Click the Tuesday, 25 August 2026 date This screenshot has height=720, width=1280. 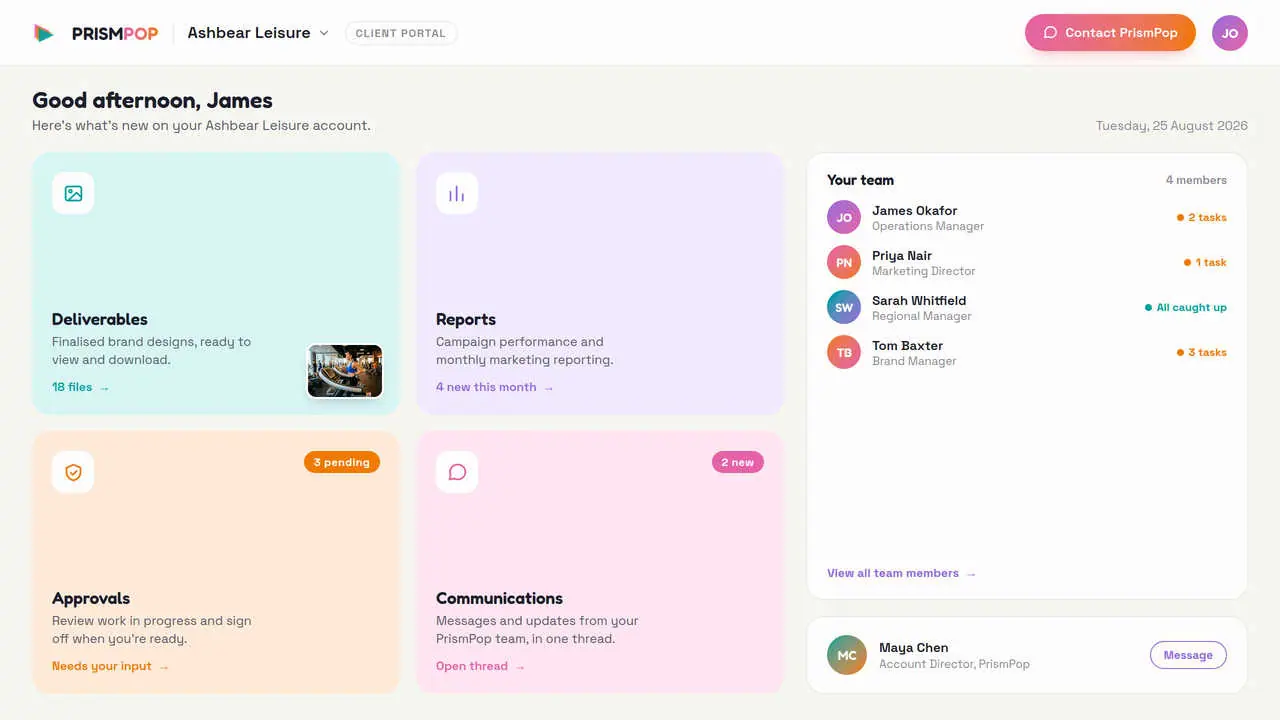coord(1172,126)
